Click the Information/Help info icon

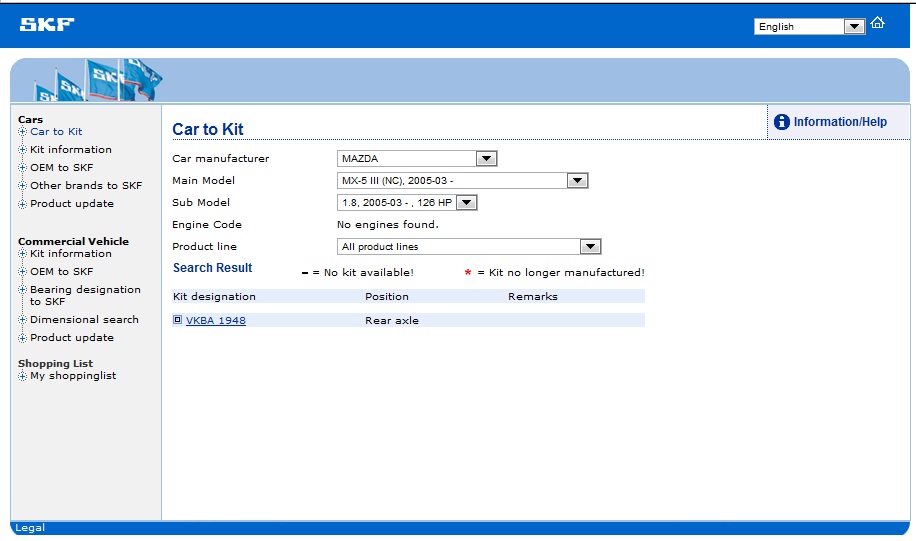782,122
